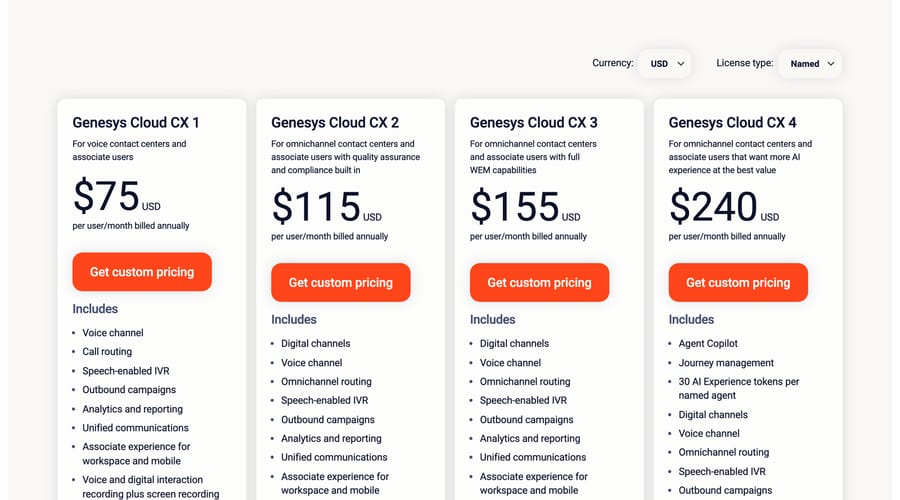Screen dimensions: 900x500
Task: Click the $115 price text
Action: (x=316, y=207)
